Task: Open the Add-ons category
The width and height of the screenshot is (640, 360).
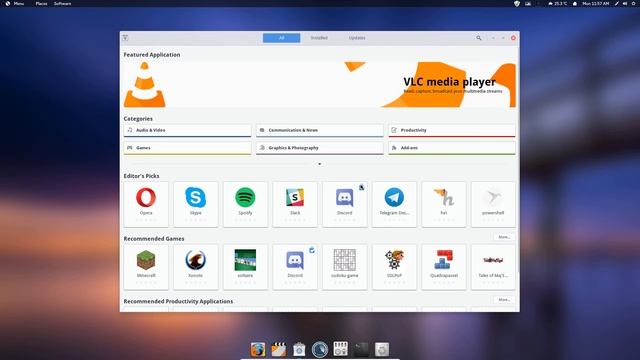Action: tap(452, 148)
